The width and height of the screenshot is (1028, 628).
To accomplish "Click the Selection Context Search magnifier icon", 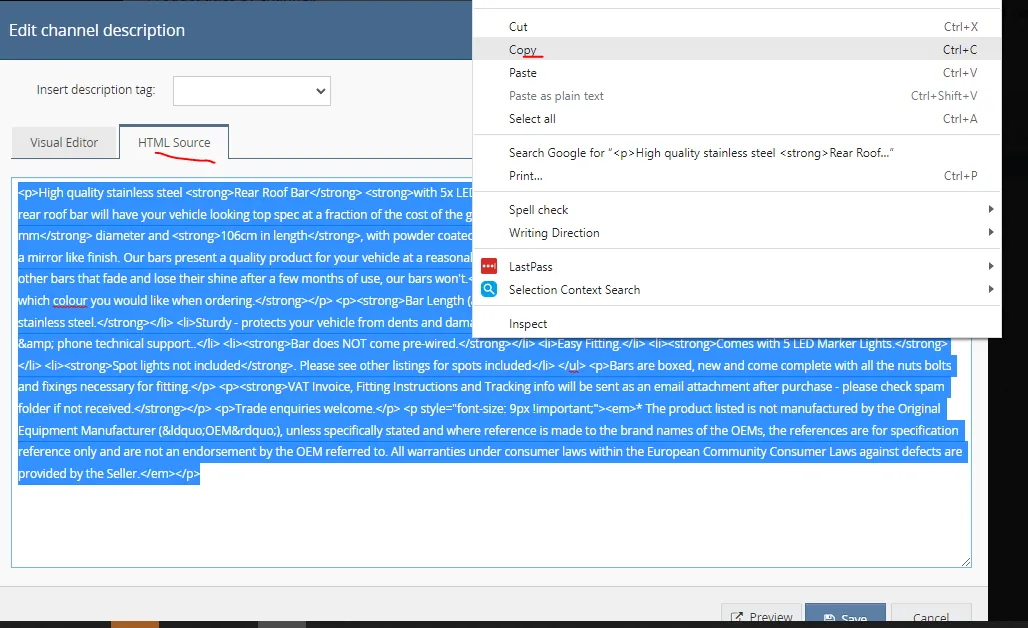I will coord(489,289).
